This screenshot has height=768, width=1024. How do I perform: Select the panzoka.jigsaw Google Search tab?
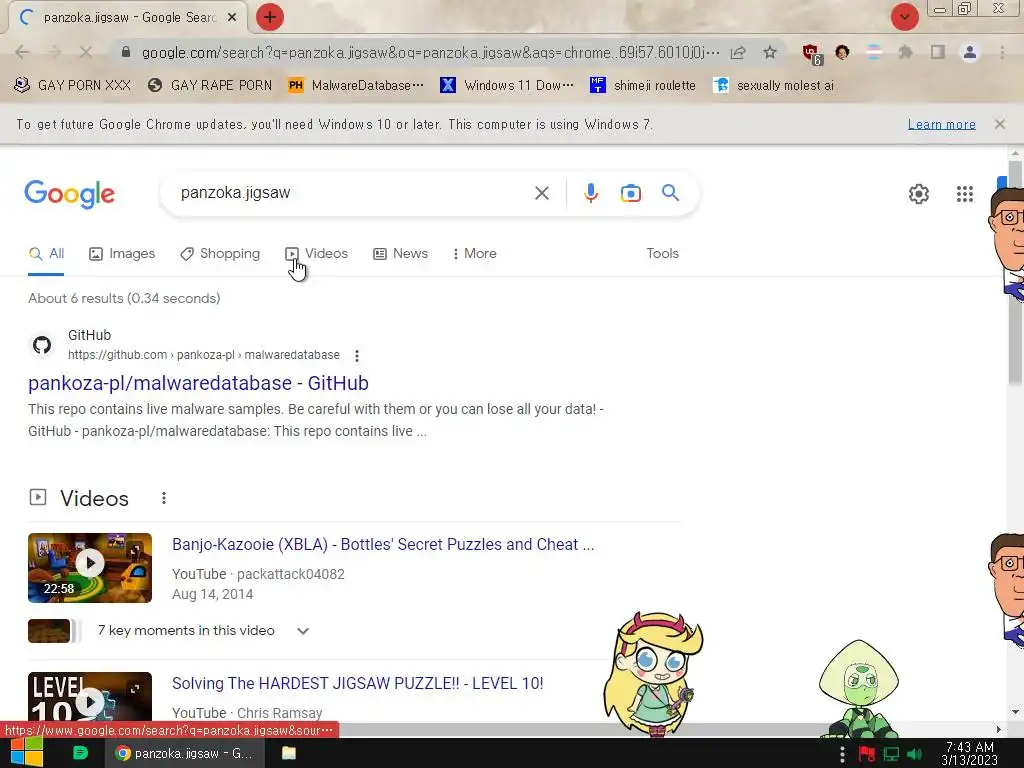click(x=129, y=18)
